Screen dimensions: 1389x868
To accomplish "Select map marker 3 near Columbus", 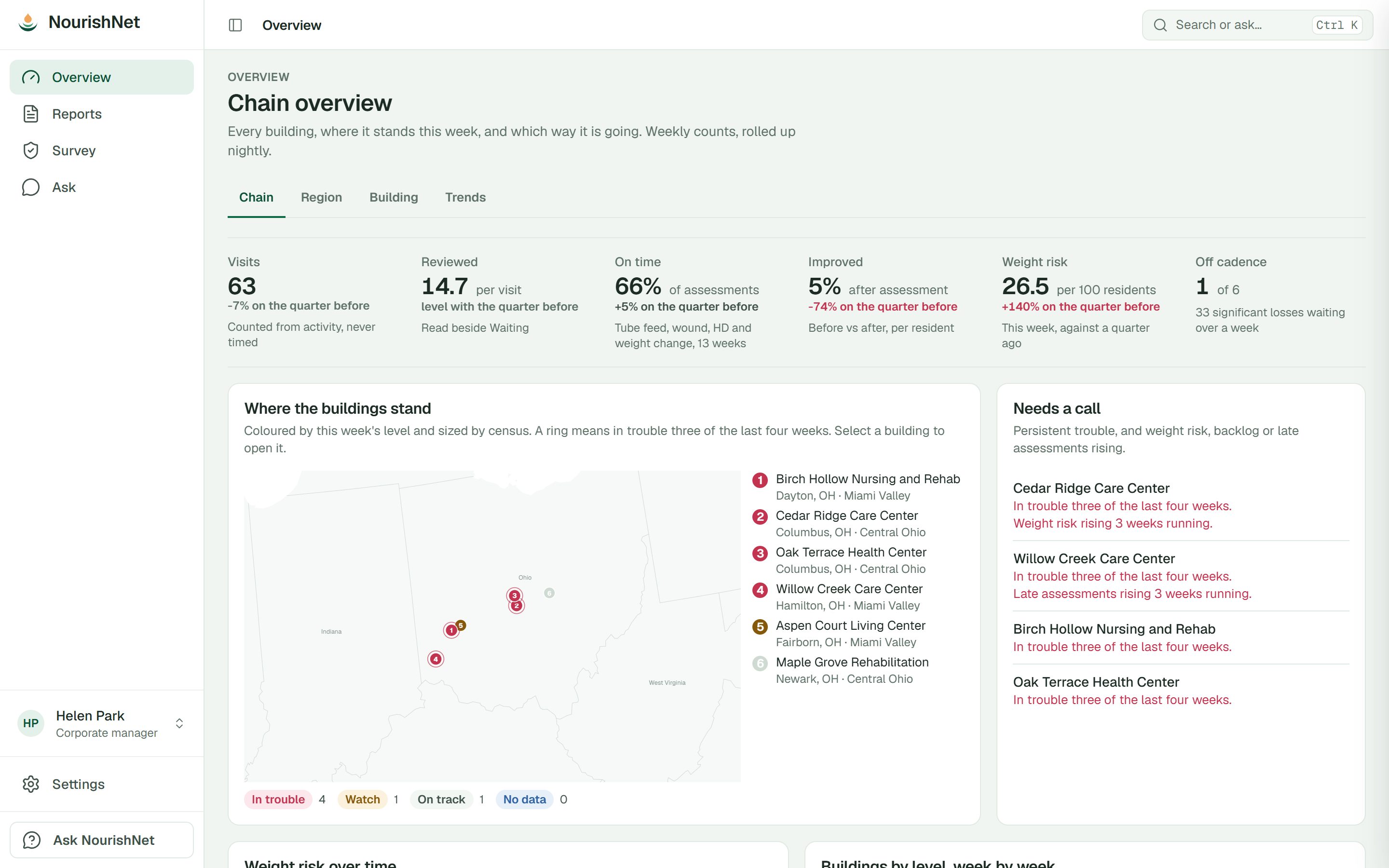I will (x=514, y=596).
